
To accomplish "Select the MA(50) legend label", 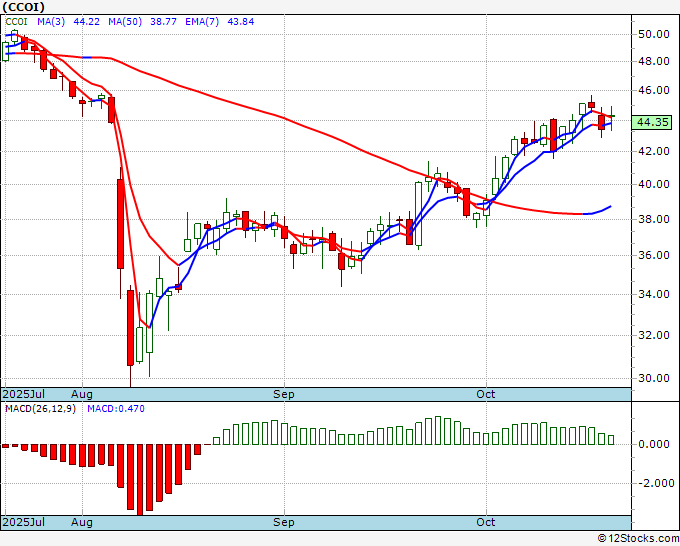I will click(x=125, y=22).
